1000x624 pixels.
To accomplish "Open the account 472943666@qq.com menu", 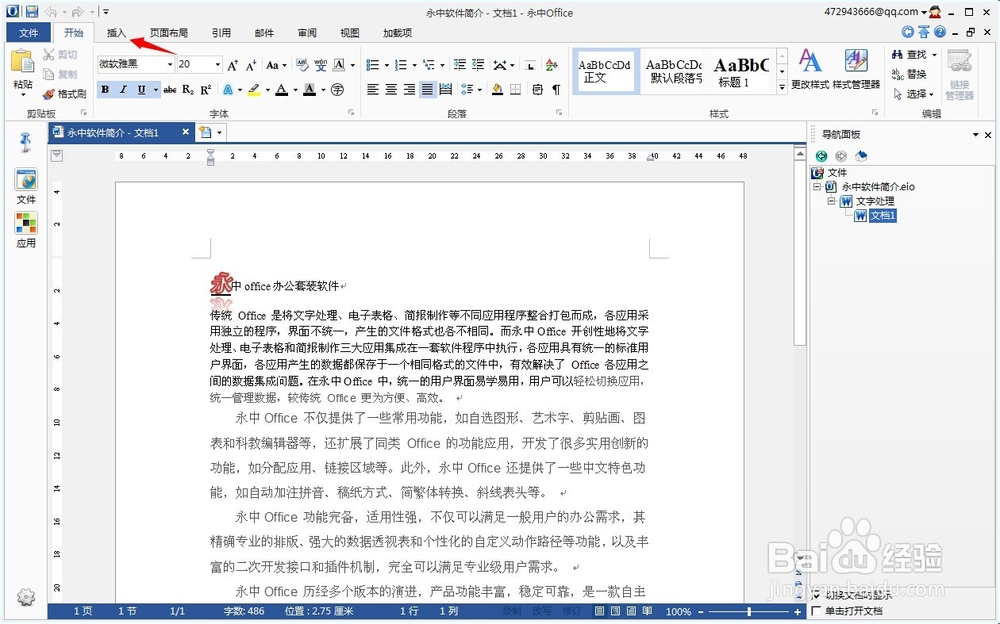I will (875, 11).
